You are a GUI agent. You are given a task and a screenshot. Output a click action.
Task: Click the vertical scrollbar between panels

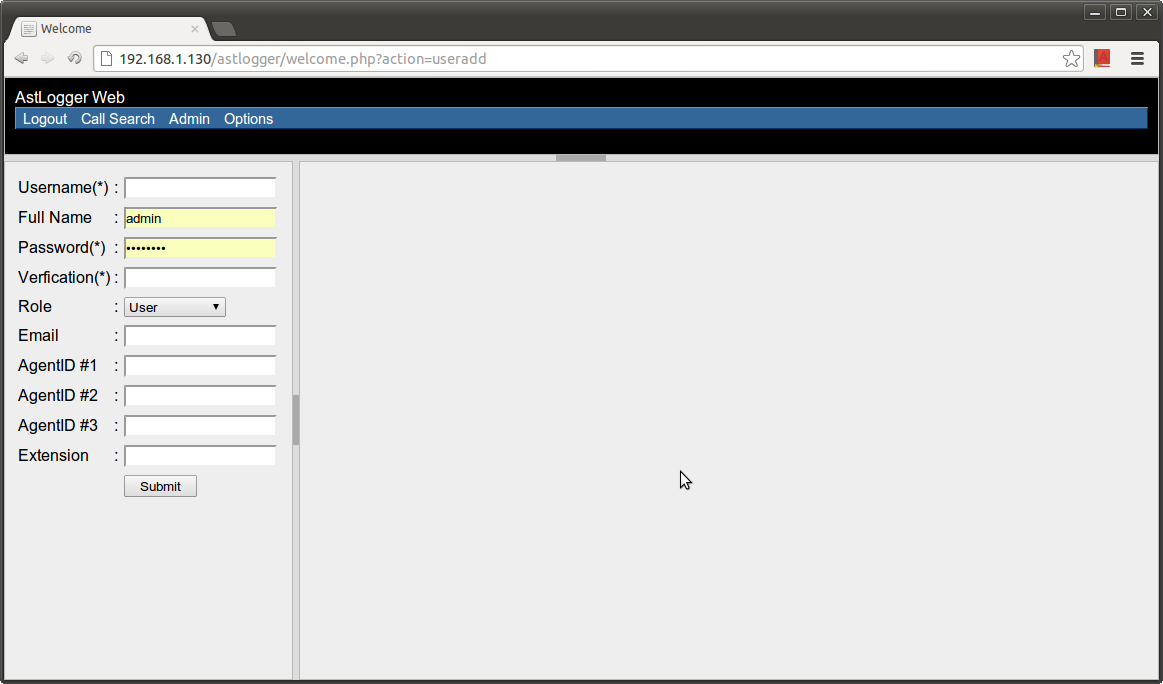tap(295, 420)
